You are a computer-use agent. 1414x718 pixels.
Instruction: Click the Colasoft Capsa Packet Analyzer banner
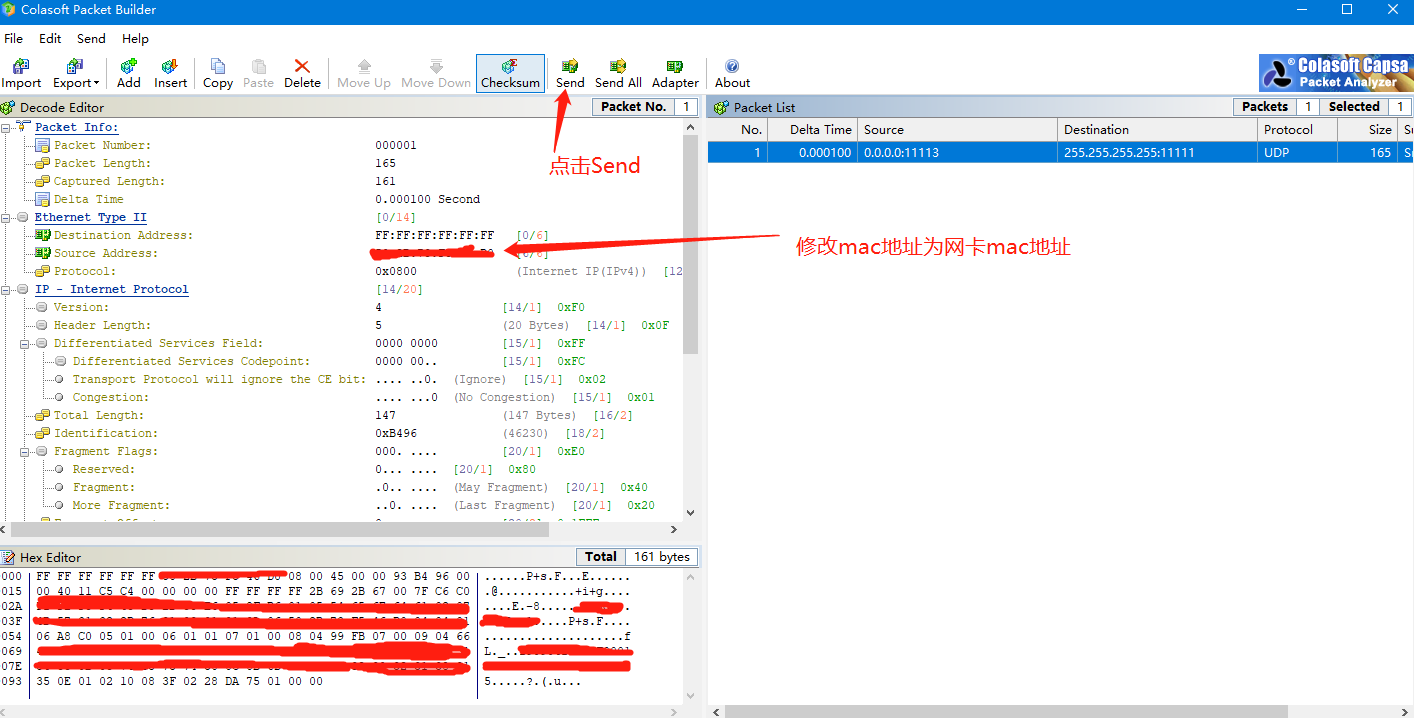tap(1335, 72)
